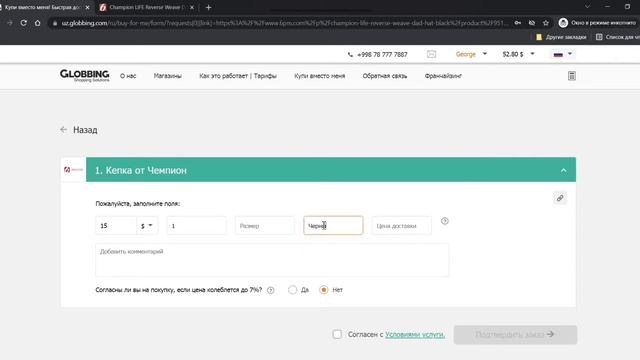Image resolution: width=640 pixels, height=360 pixels.
Task: Expand the George account dropdown
Action: click(x=484, y=53)
